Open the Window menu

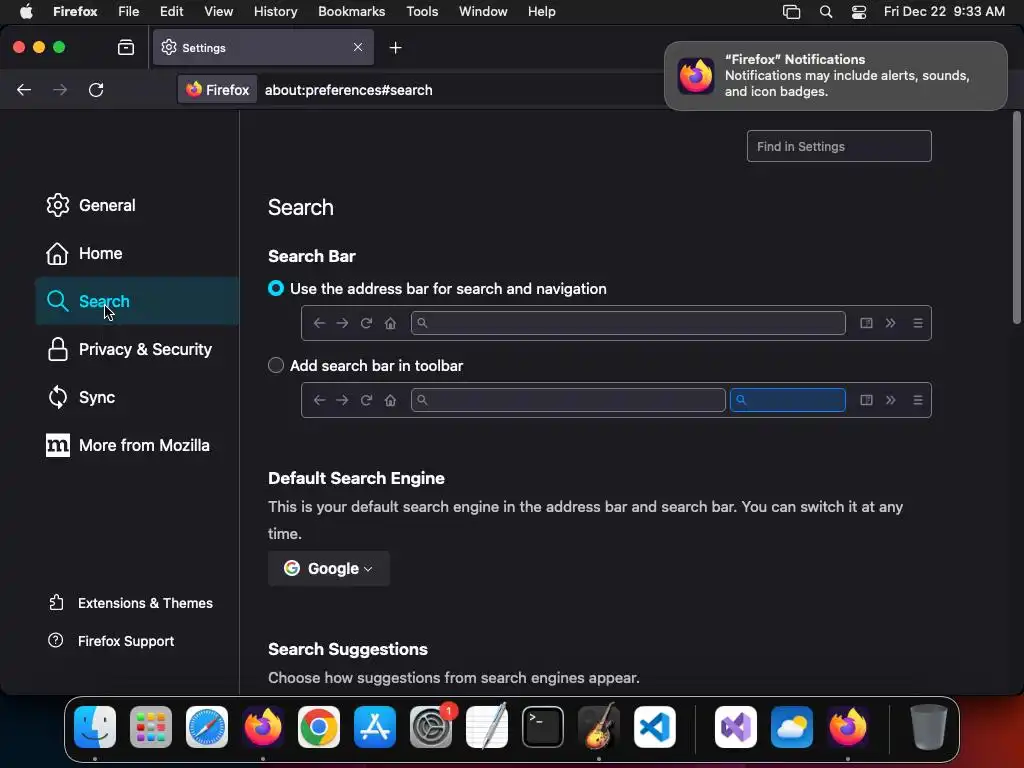pos(483,11)
